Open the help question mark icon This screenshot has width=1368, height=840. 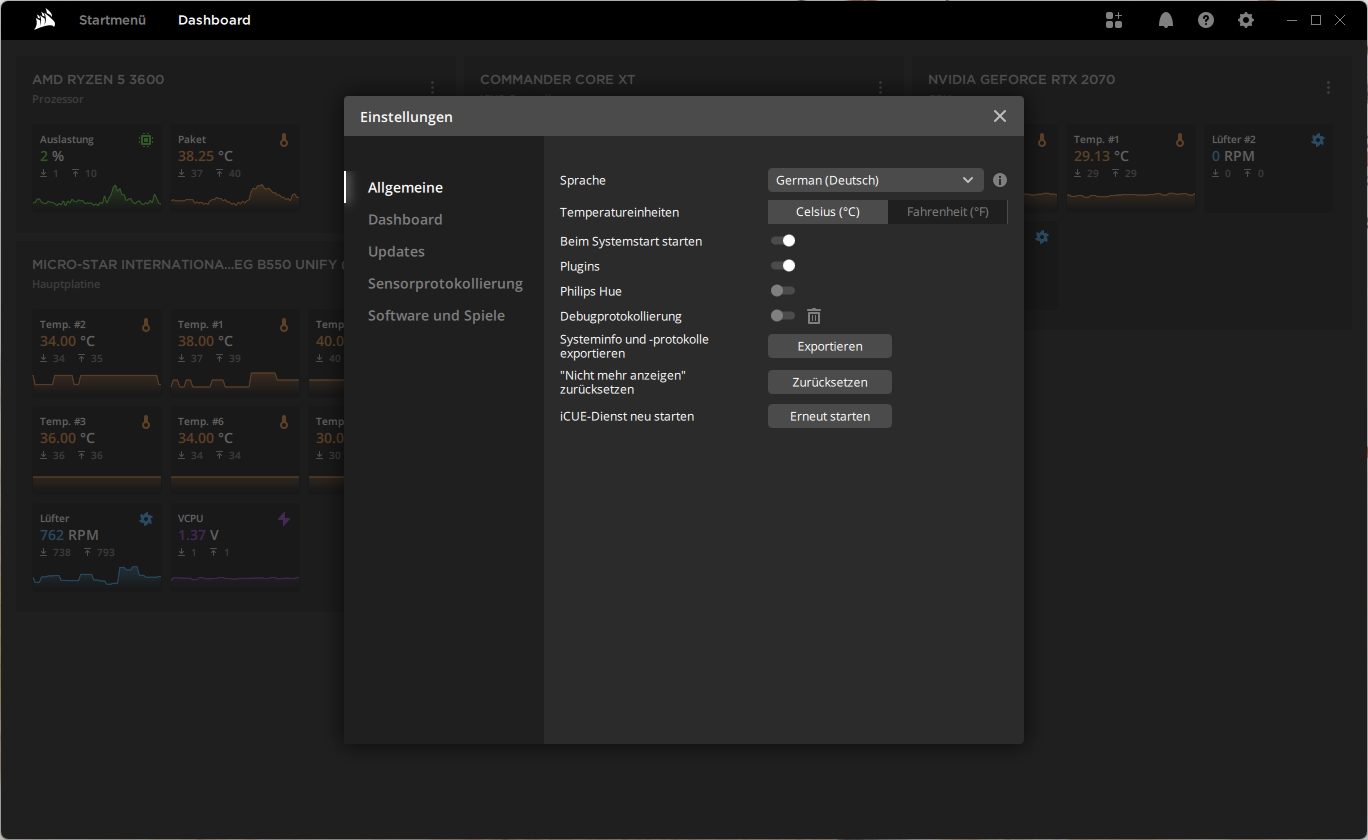(1206, 20)
